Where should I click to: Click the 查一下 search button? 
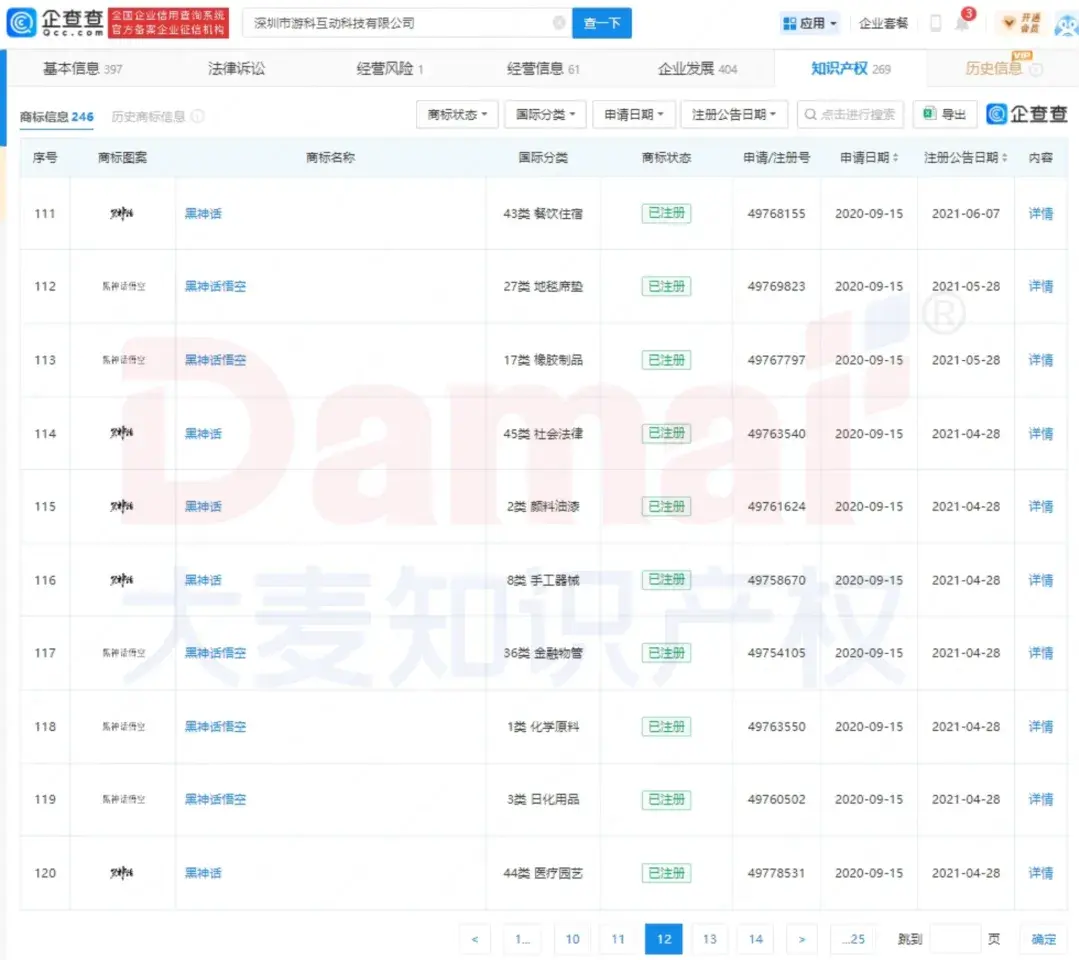602,23
